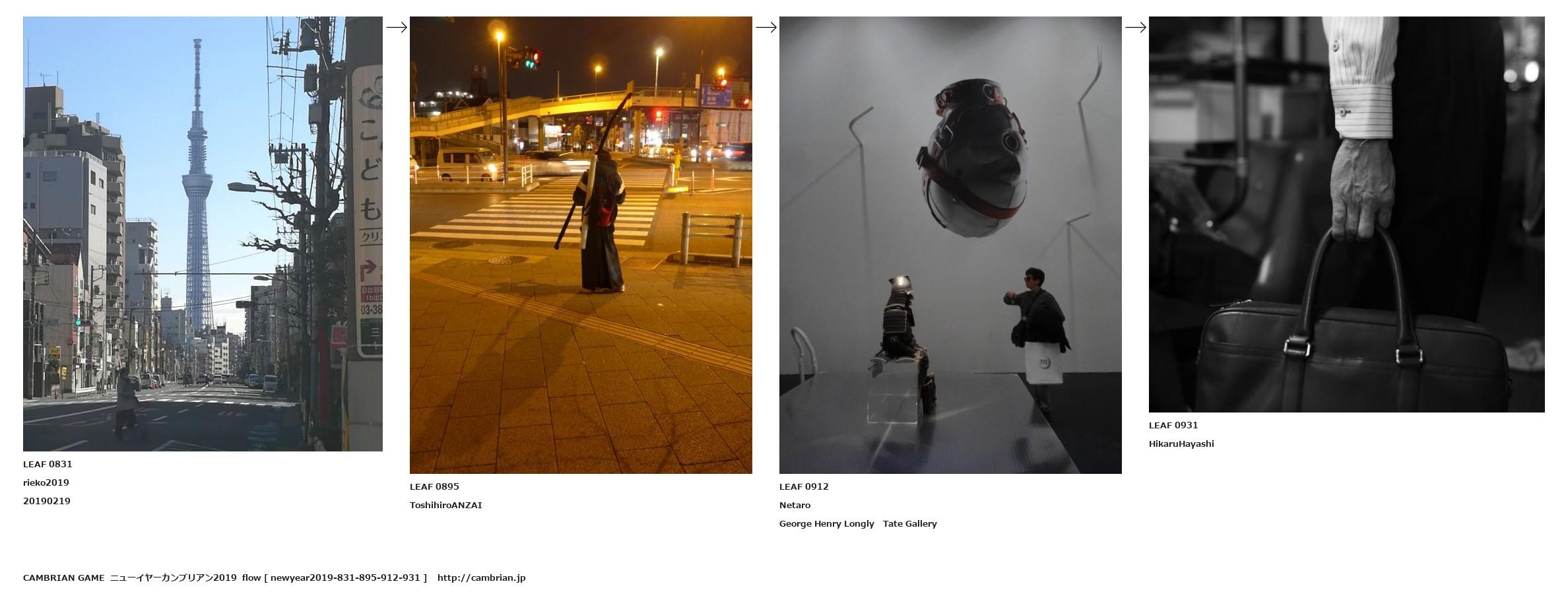Screen dimensions: 1568x594
Task: Open the Tokyo Skytree street photo
Action: 203,234
